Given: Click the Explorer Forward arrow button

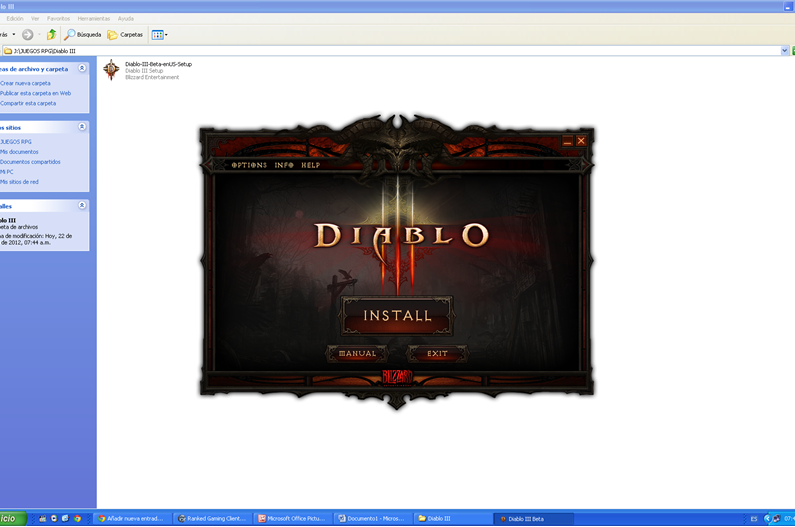Looking at the screenshot, I should tap(28, 34).
